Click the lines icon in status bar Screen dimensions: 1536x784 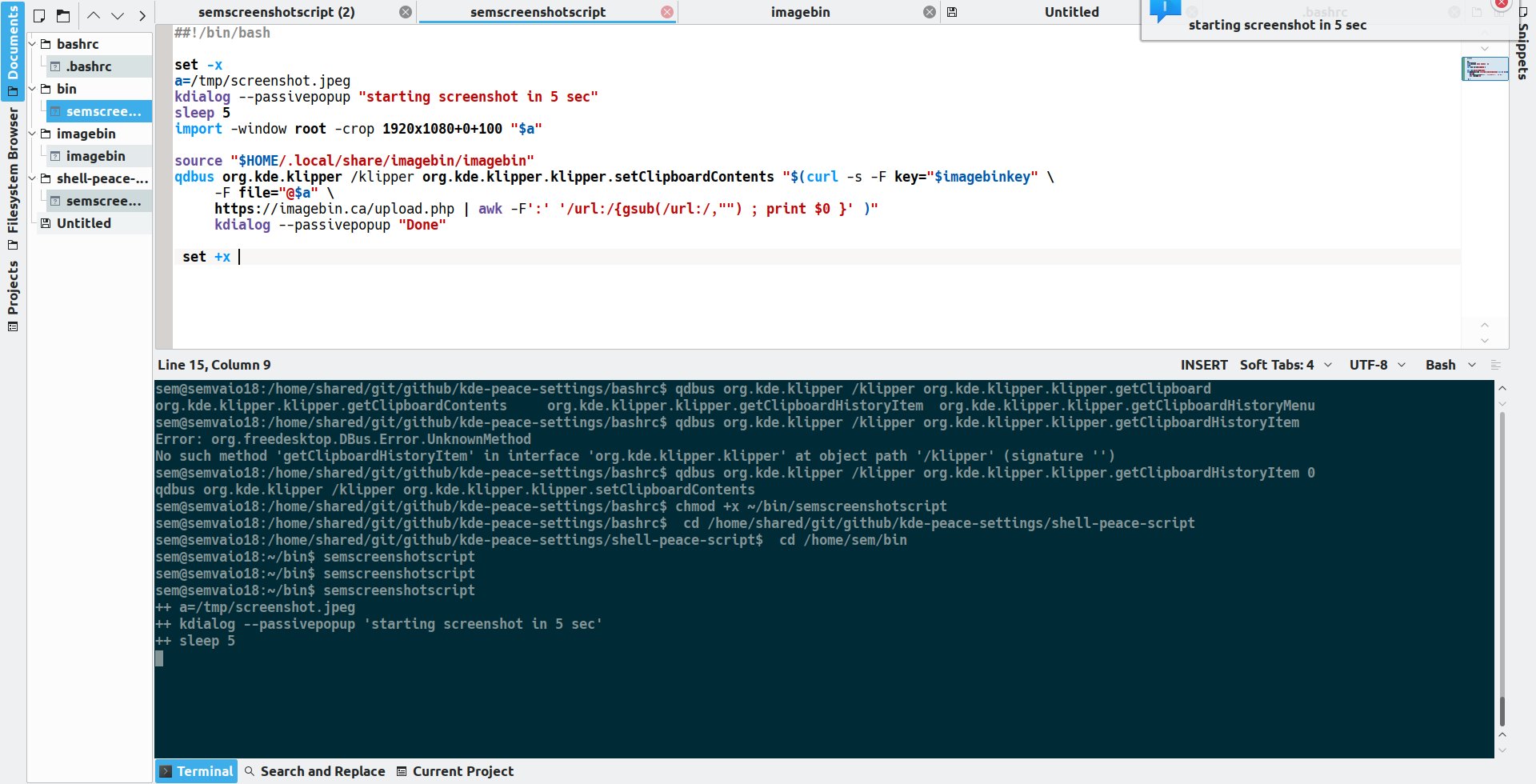tap(1496, 365)
